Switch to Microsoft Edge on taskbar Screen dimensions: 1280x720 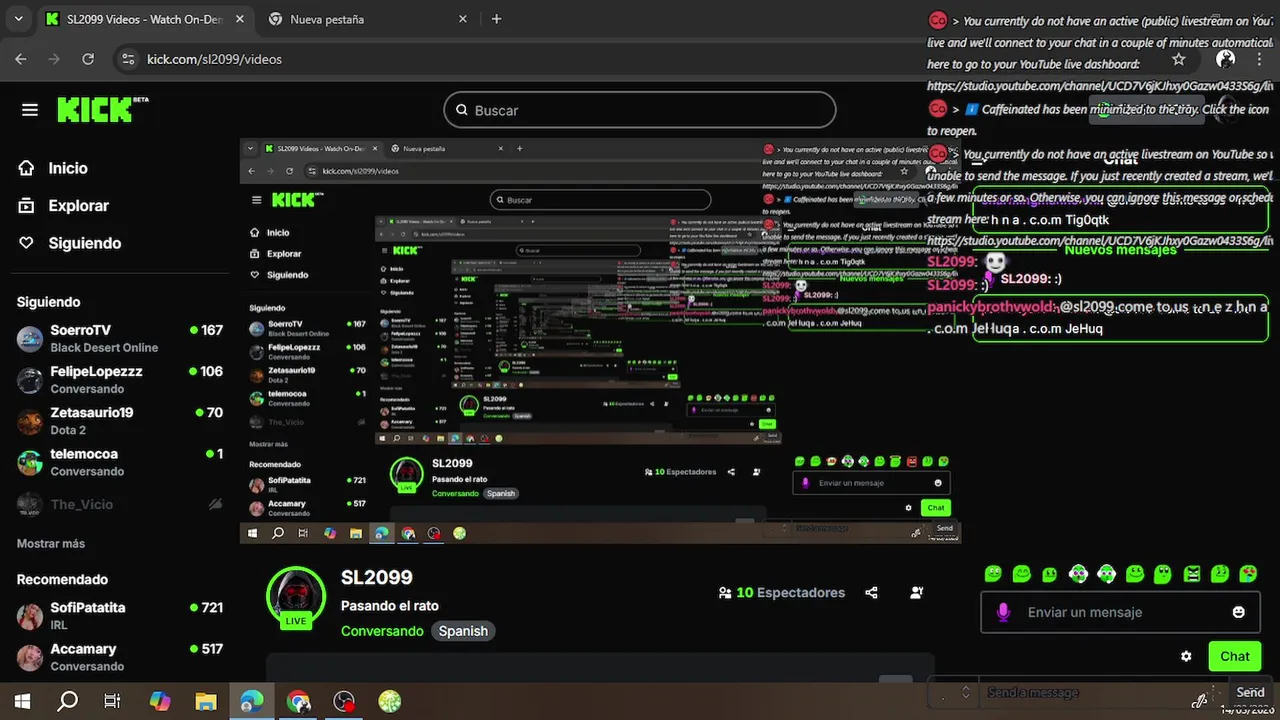pos(251,702)
